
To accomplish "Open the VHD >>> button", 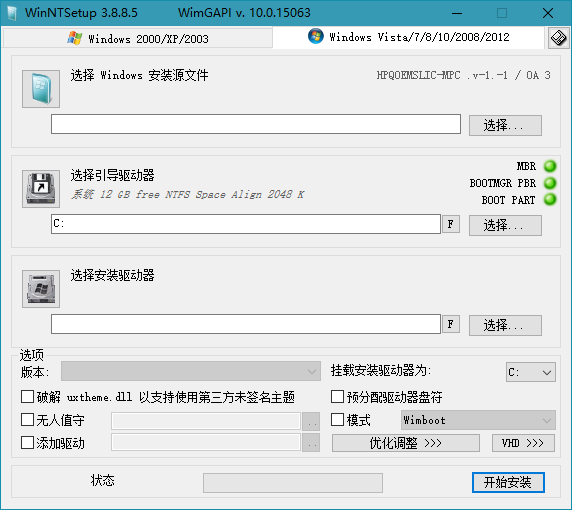I will pos(523,443).
